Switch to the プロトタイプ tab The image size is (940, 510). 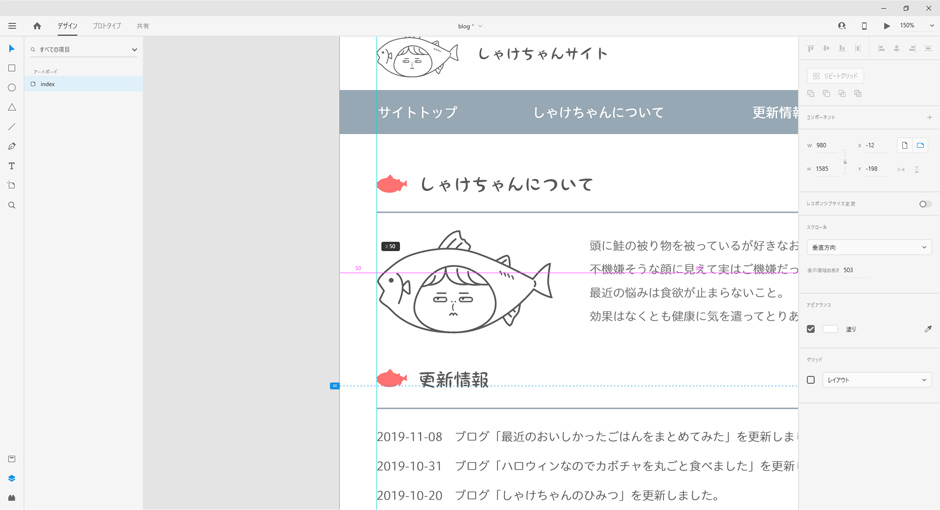click(x=107, y=26)
